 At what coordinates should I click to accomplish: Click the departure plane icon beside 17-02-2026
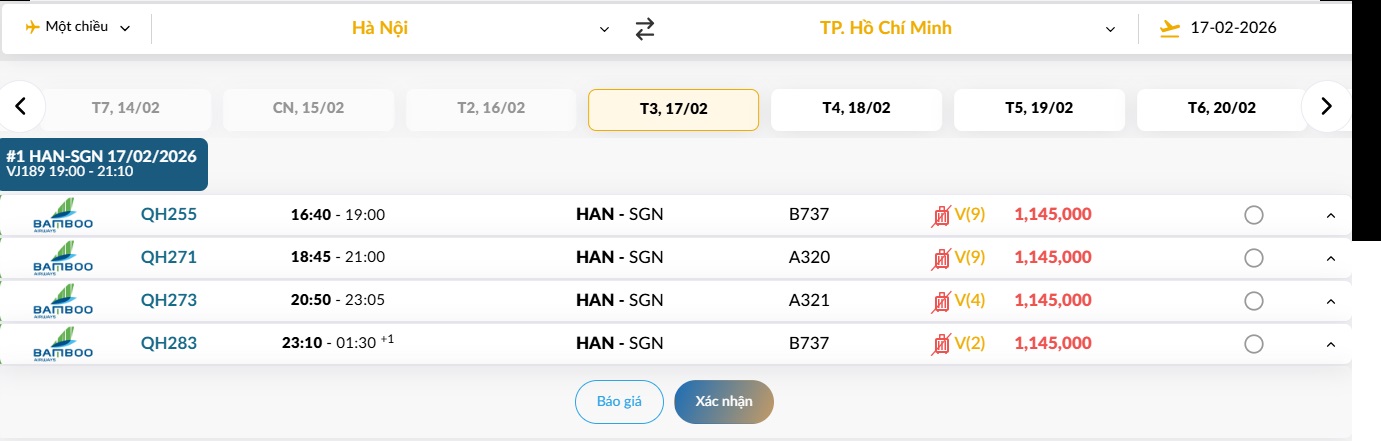click(1169, 29)
